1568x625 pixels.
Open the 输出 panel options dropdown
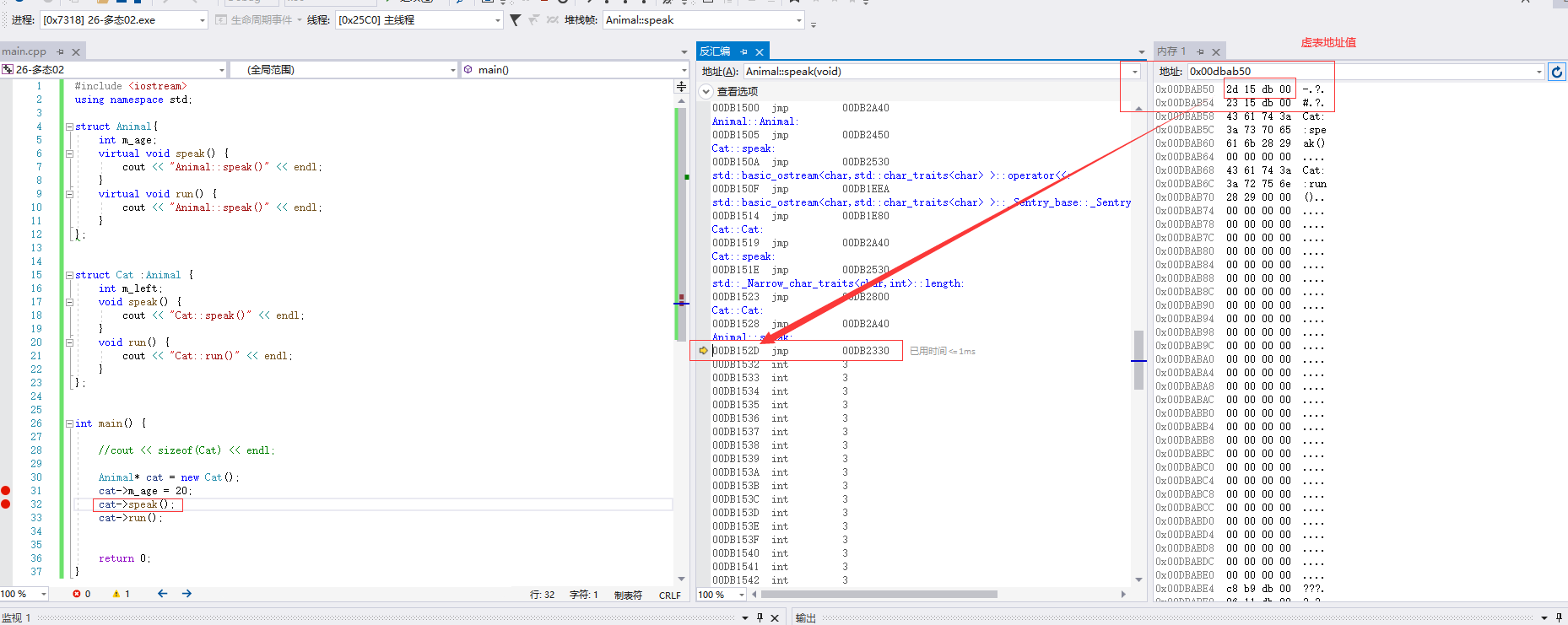pyautogui.click(x=1545, y=617)
